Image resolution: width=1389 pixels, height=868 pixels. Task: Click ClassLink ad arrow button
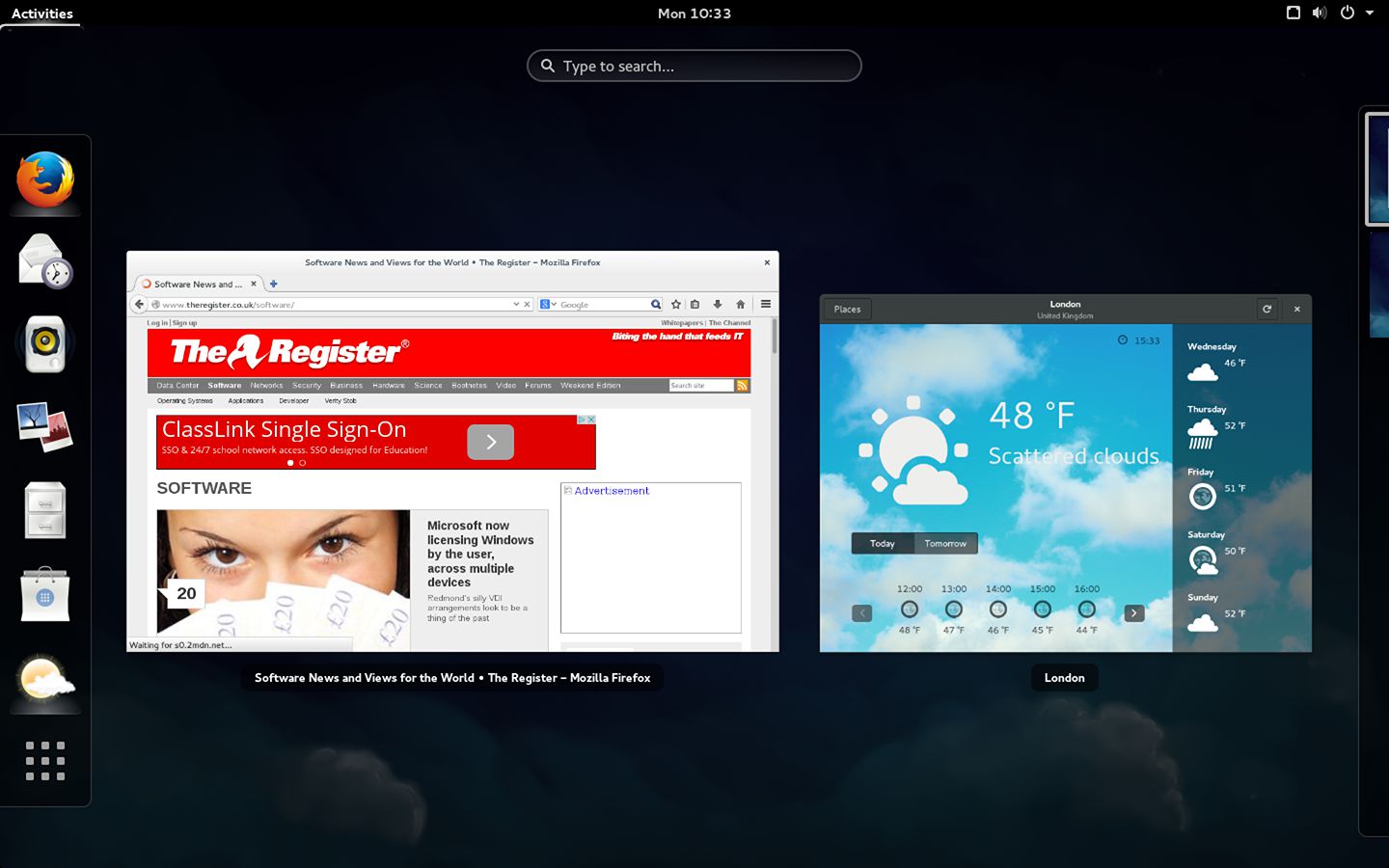[x=490, y=442]
